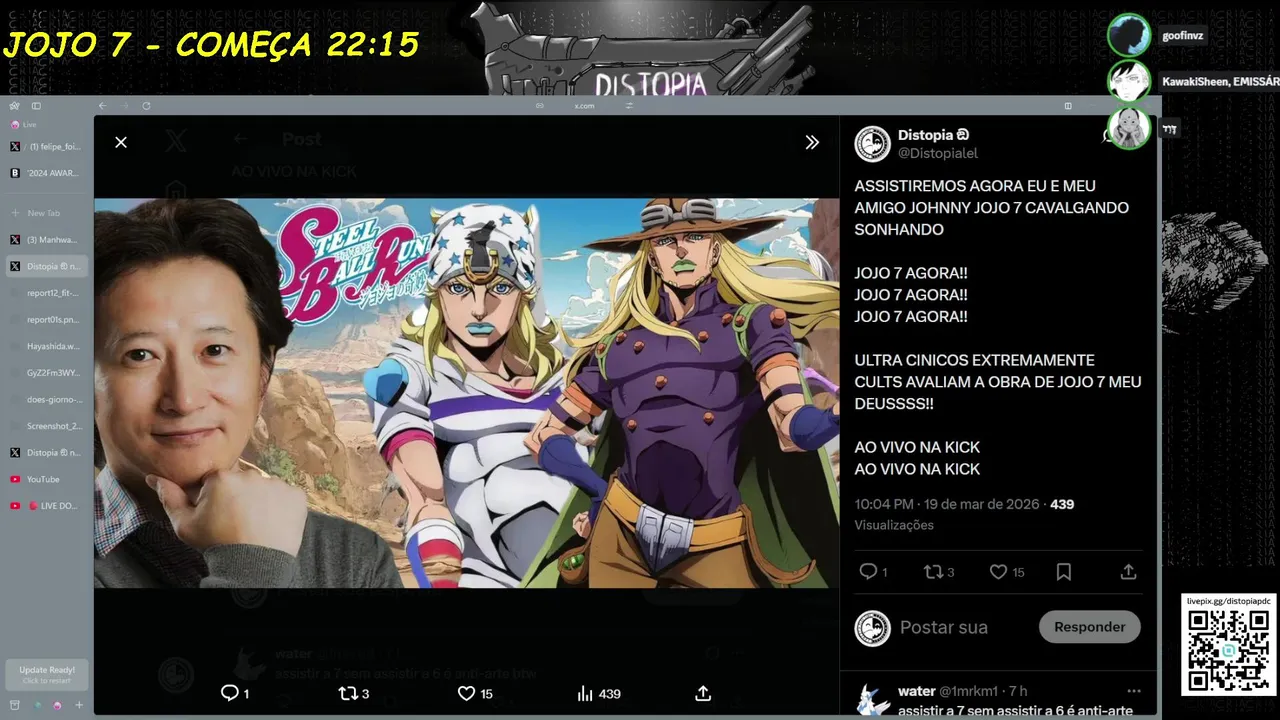Close the image viewer with the X
Screen dimensions: 1280x720
click(x=121, y=142)
